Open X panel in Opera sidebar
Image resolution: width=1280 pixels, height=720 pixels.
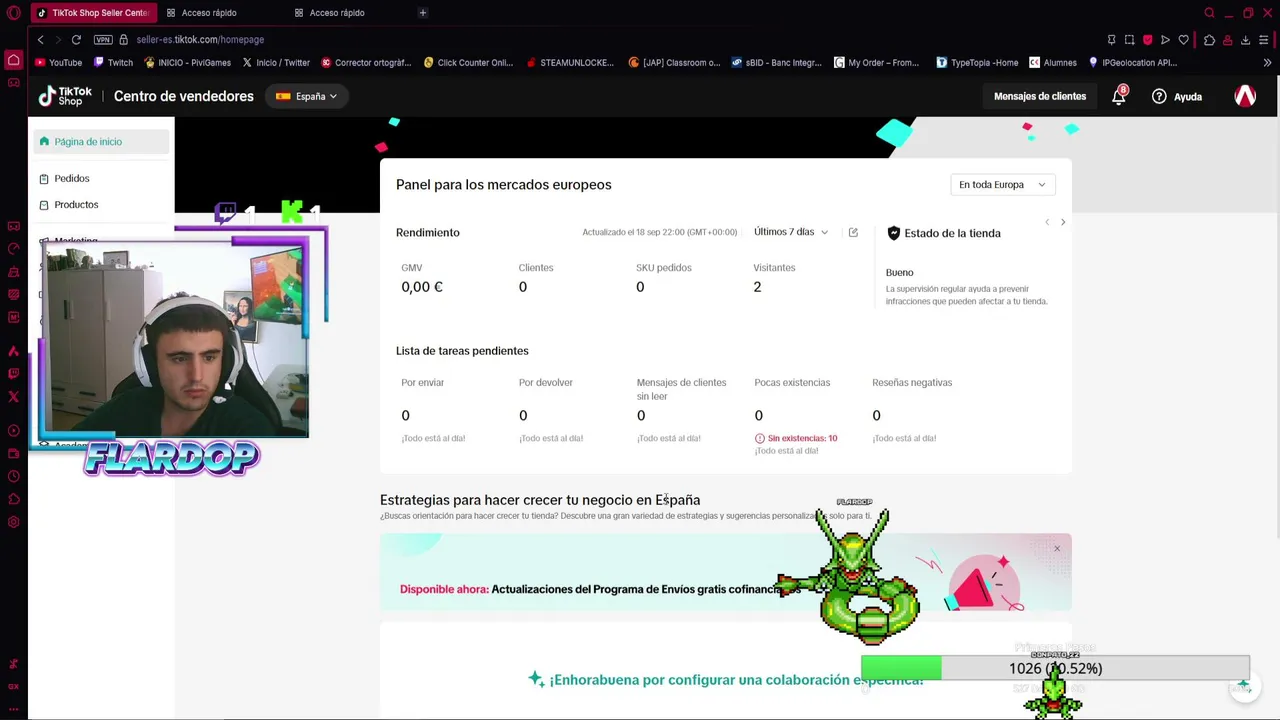click(x=13, y=397)
